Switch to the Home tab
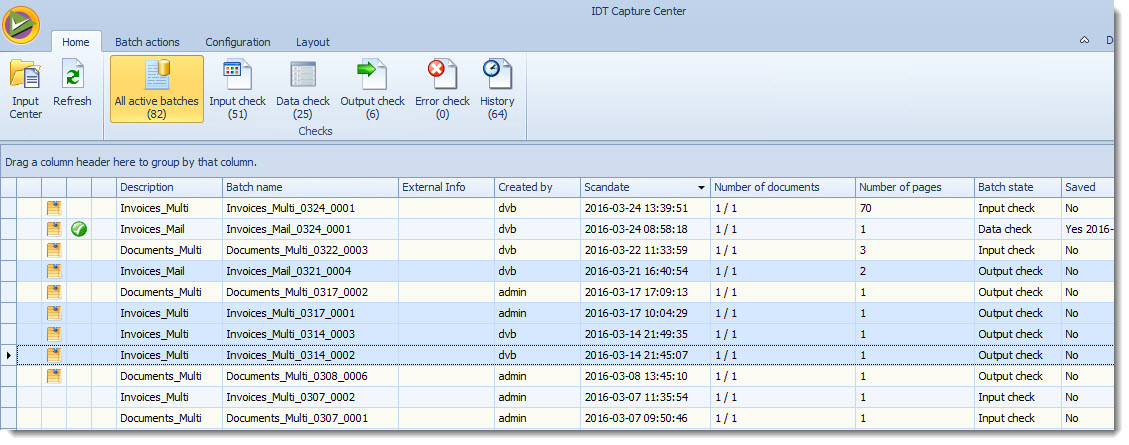 pos(76,42)
